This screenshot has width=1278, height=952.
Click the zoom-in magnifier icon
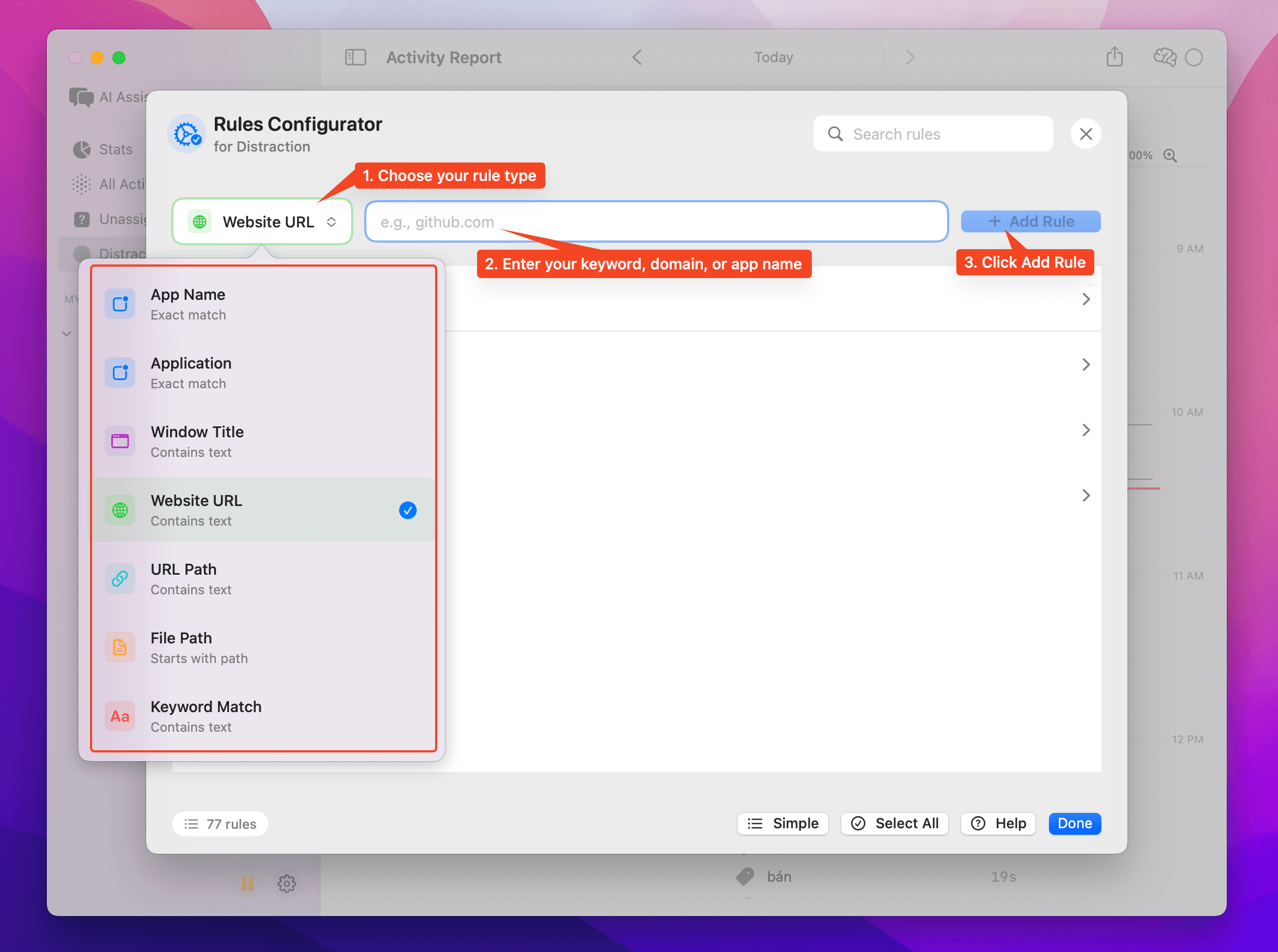(x=1170, y=155)
